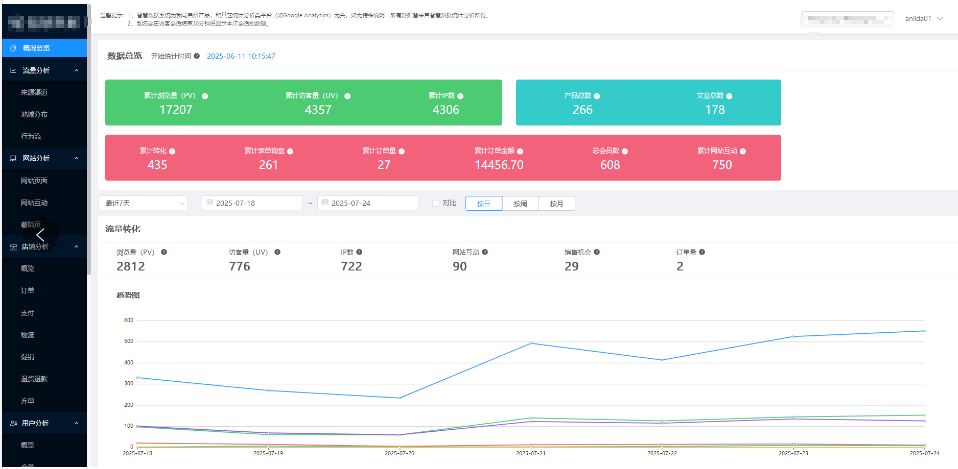Click info icon beside 订单量 metric
This screenshot has height=469, width=958.
coord(700,252)
